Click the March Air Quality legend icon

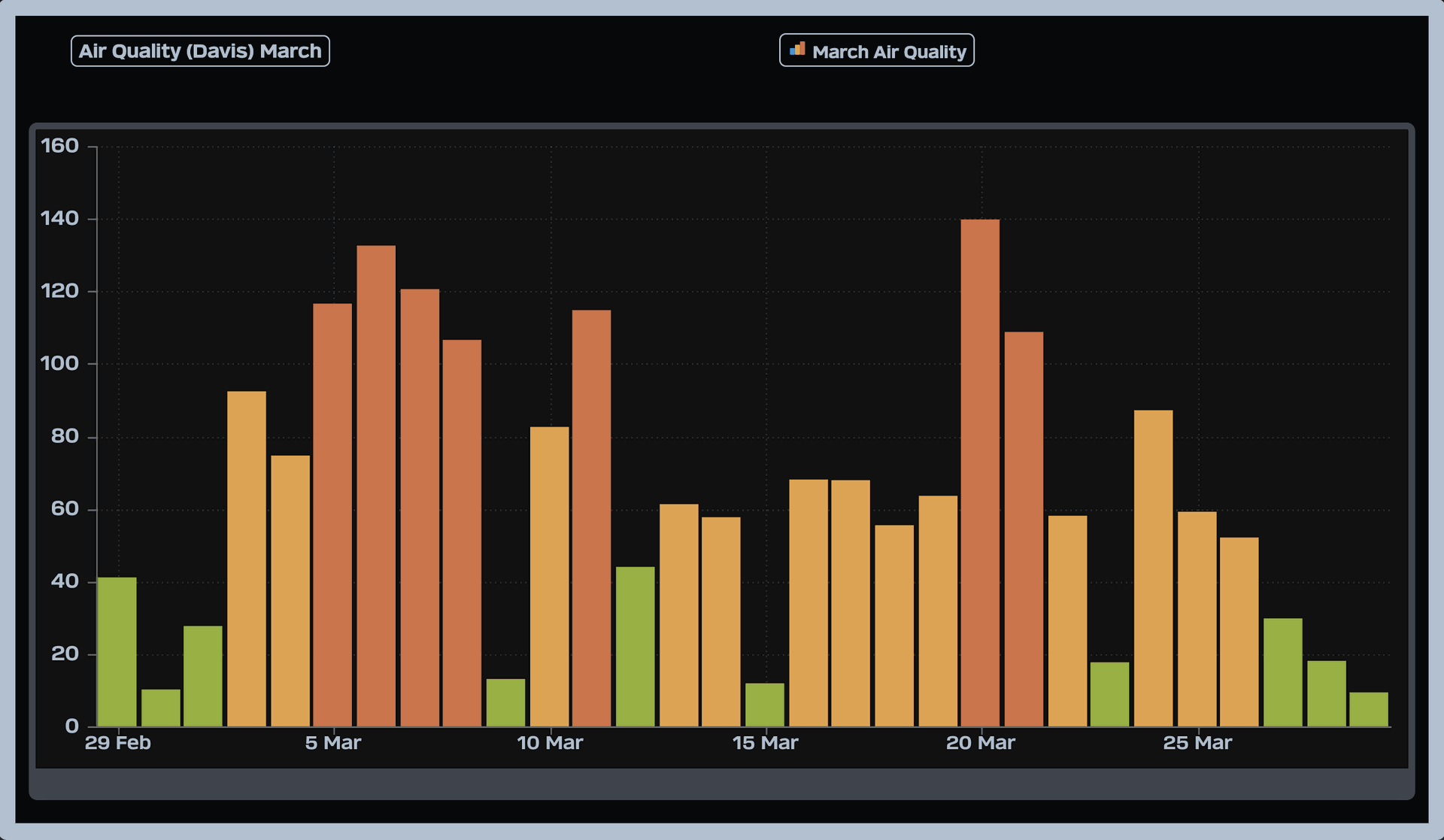pyautogui.click(x=797, y=50)
